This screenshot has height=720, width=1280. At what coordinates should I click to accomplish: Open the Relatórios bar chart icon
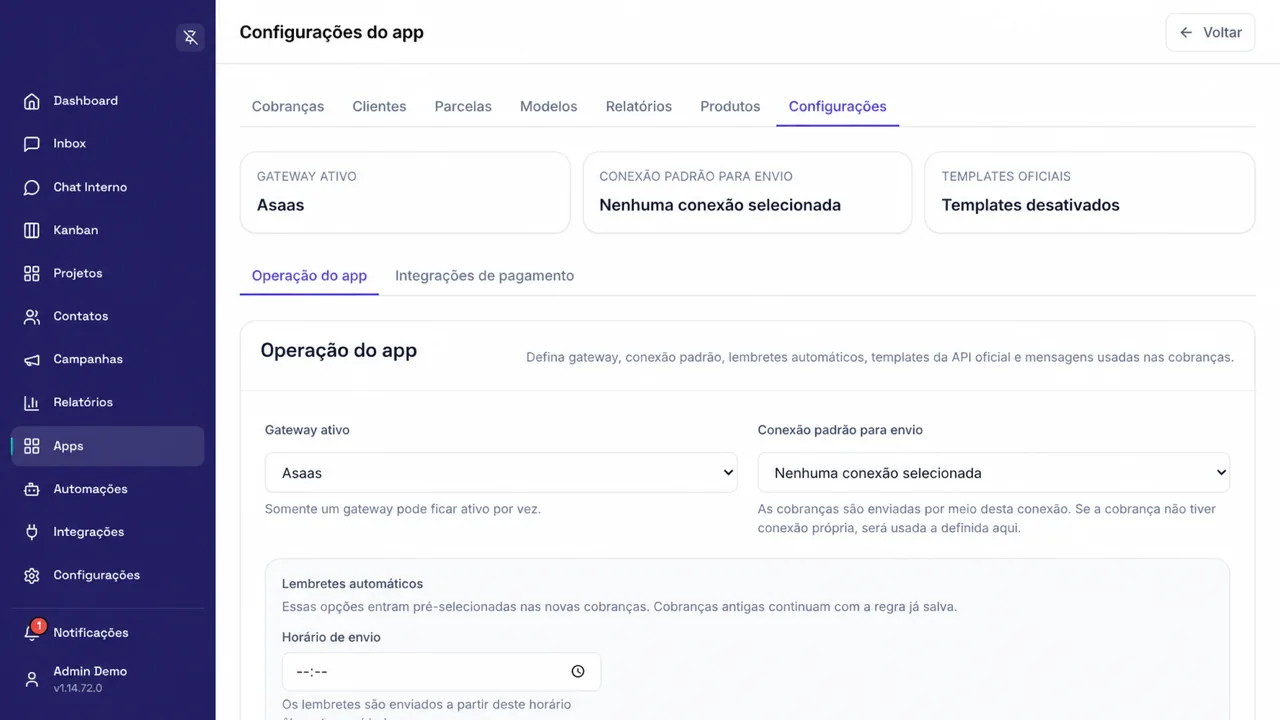tap(32, 402)
